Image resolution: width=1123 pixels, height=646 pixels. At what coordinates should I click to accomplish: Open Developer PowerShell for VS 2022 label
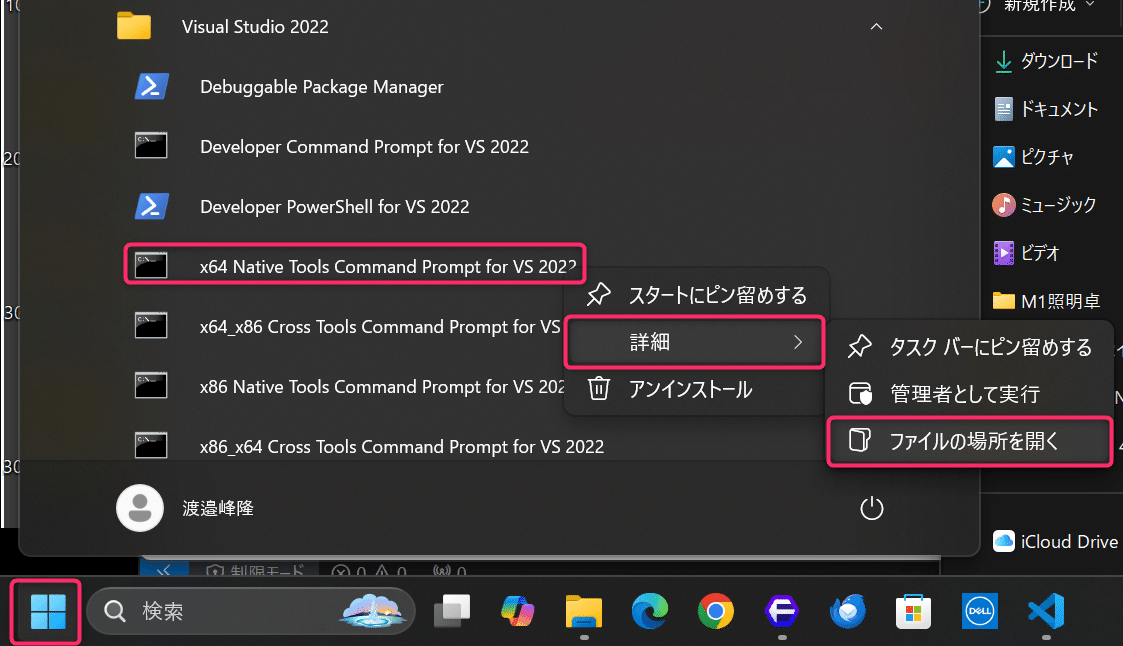click(x=334, y=207)
